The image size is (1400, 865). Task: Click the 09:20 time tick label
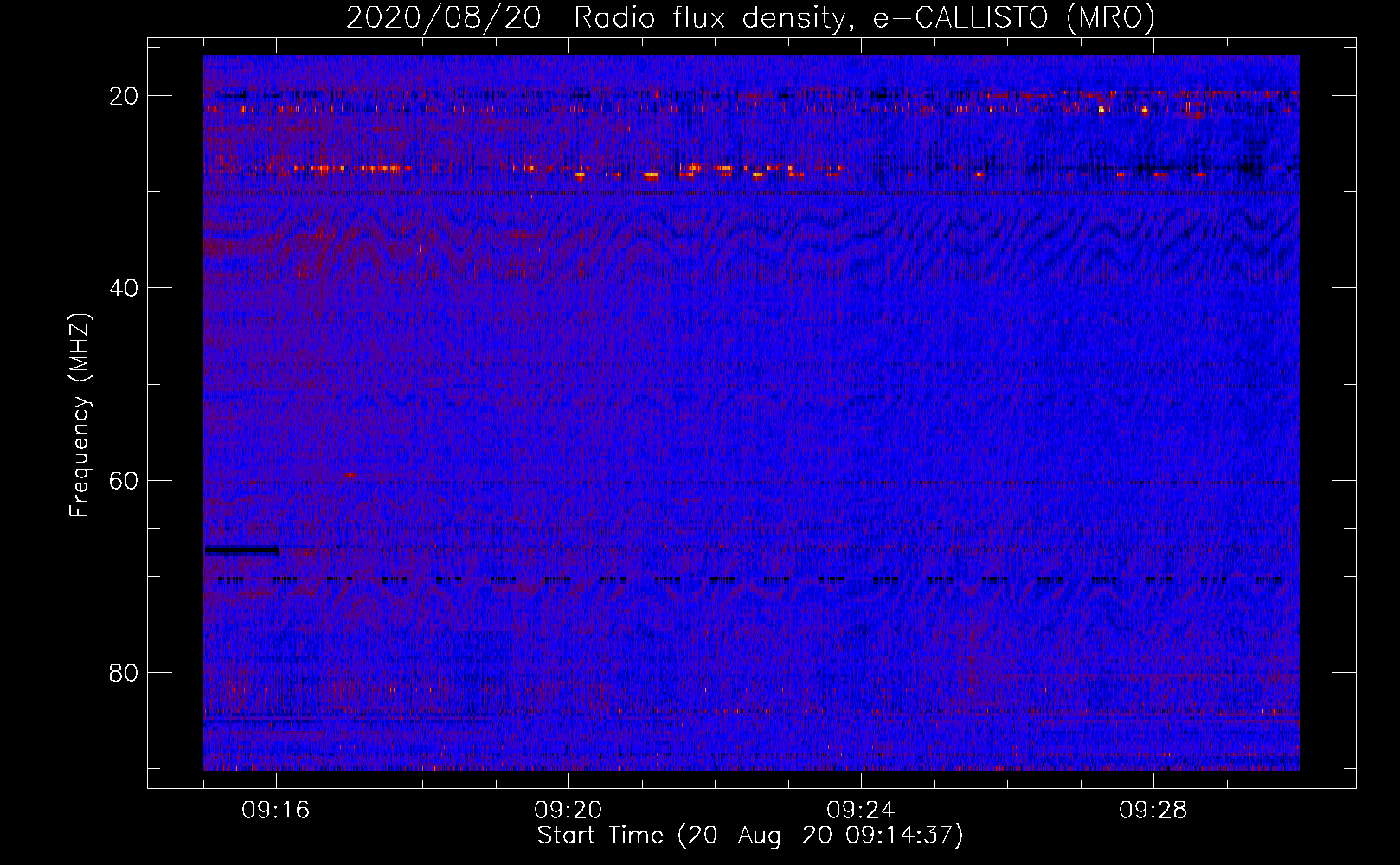click(x=568, y=811)
